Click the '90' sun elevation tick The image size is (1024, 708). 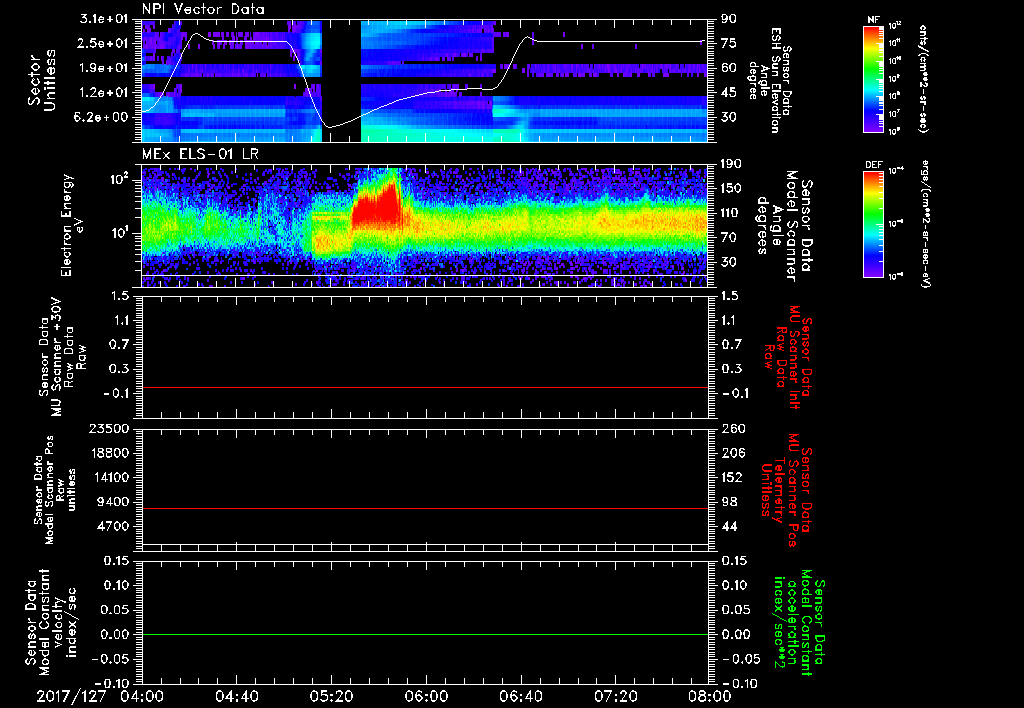[729, 18]
